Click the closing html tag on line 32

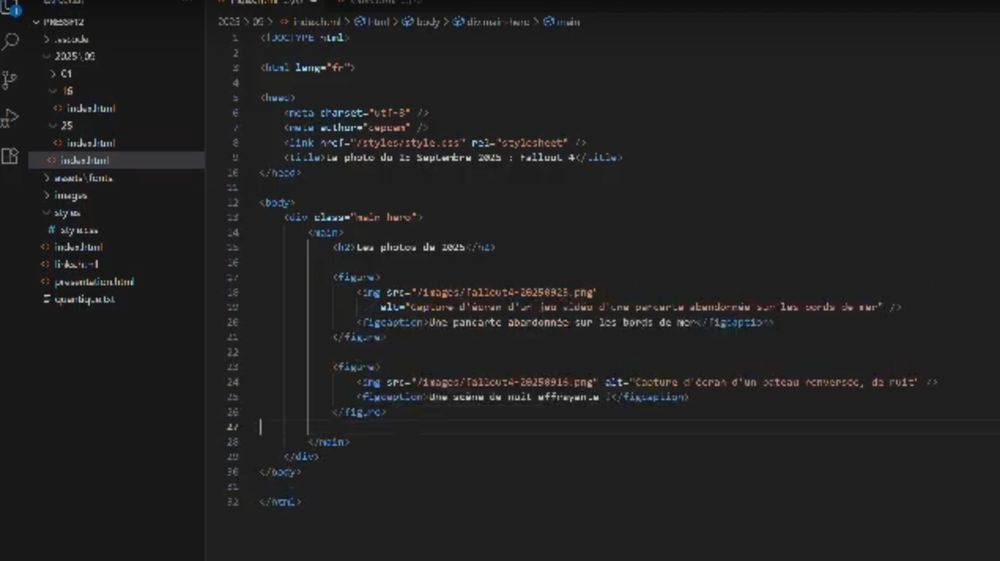tap(280, 502)
